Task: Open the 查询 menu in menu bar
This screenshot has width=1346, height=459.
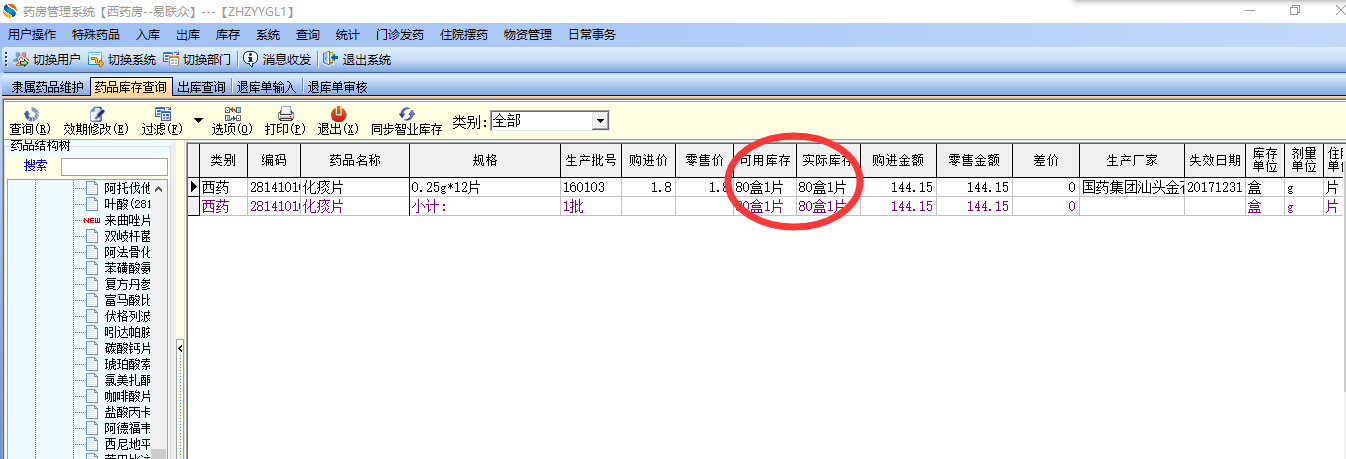Action: [308, 34]
